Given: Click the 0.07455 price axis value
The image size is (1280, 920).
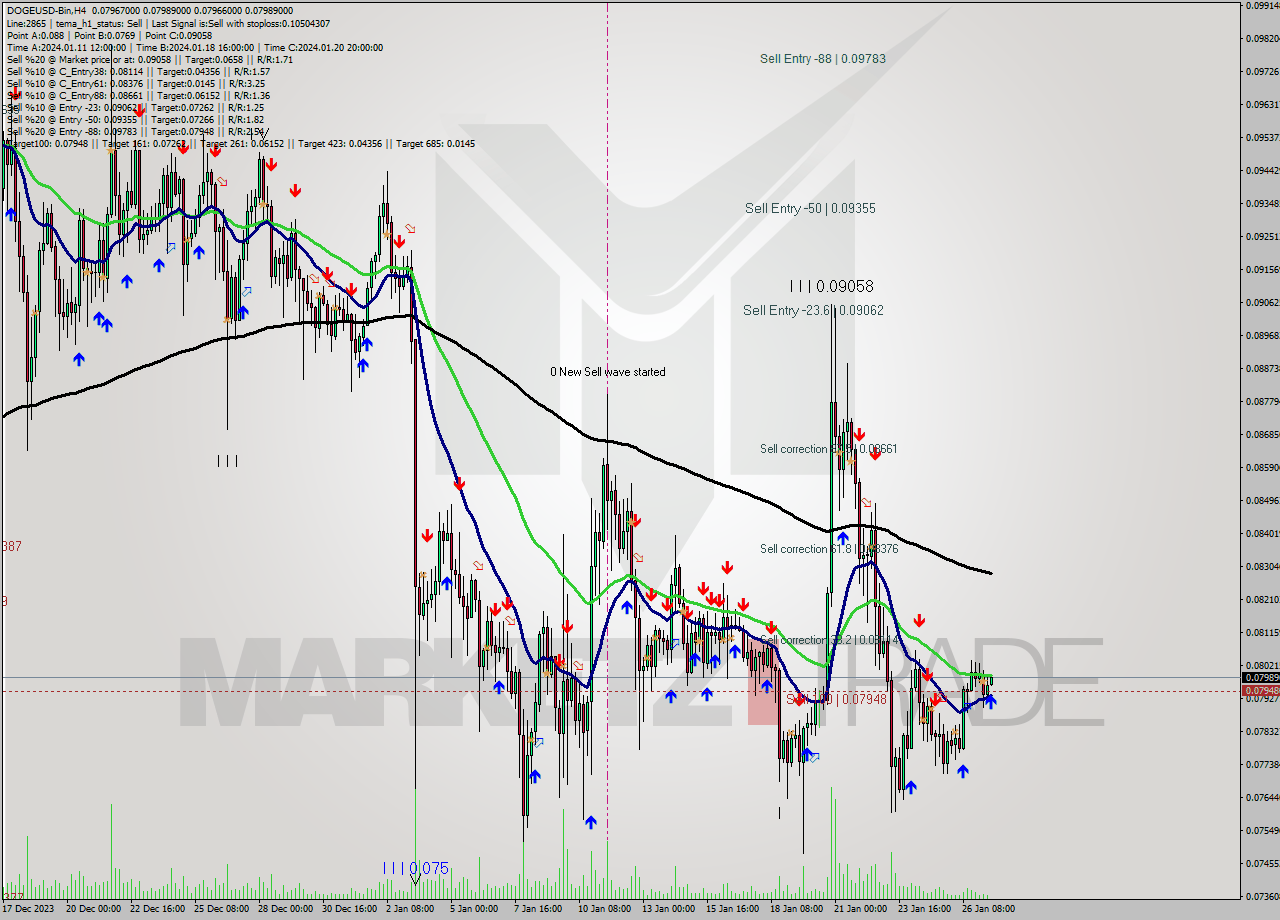Looking at the screenshot, I should [1262, 863].
